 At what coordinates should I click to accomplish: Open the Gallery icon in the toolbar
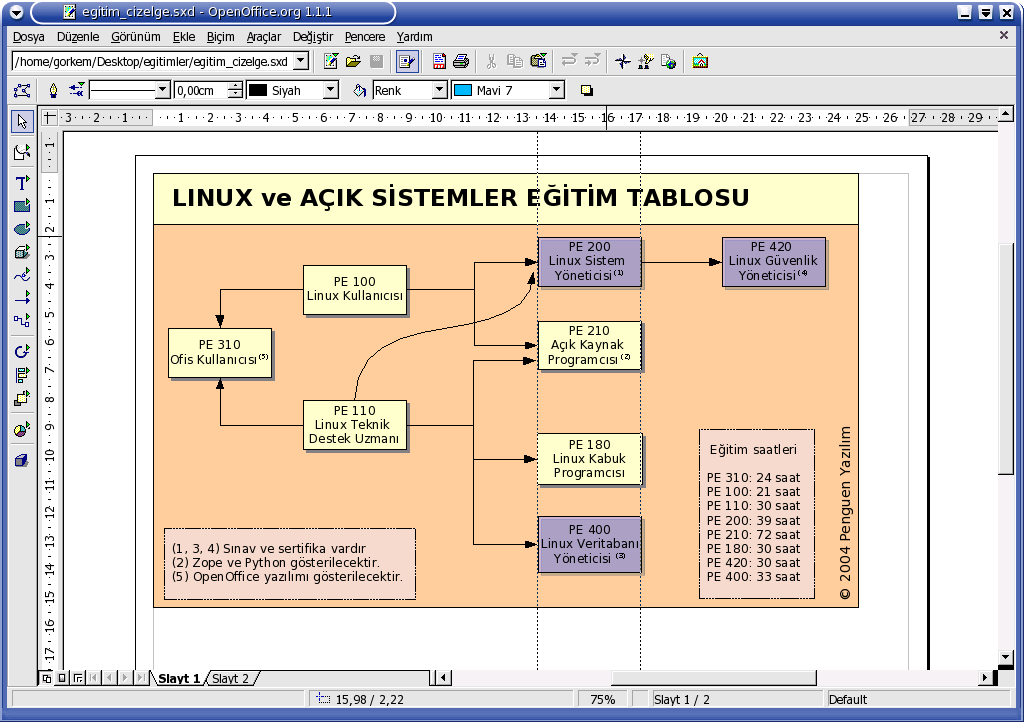coord(700,61)
